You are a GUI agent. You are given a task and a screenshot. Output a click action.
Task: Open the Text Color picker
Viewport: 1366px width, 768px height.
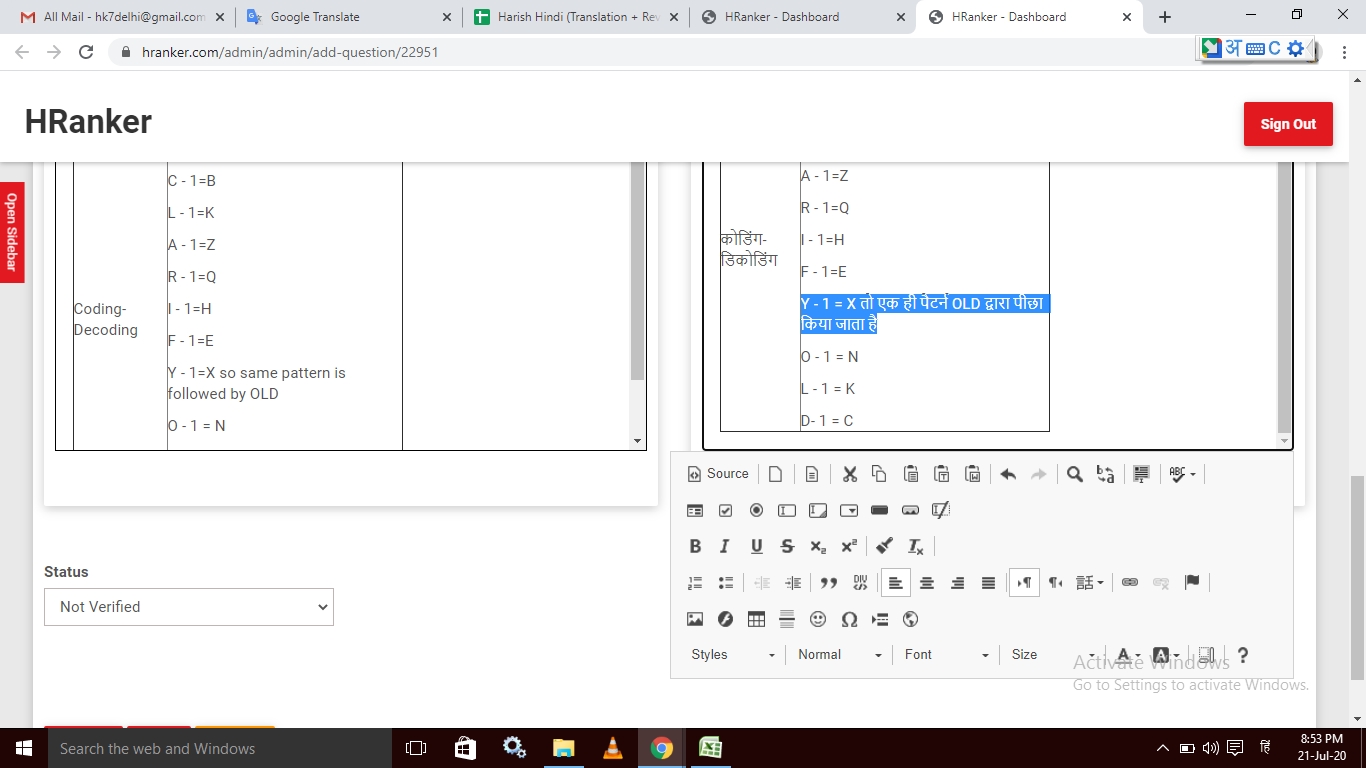pos(1129,655)
